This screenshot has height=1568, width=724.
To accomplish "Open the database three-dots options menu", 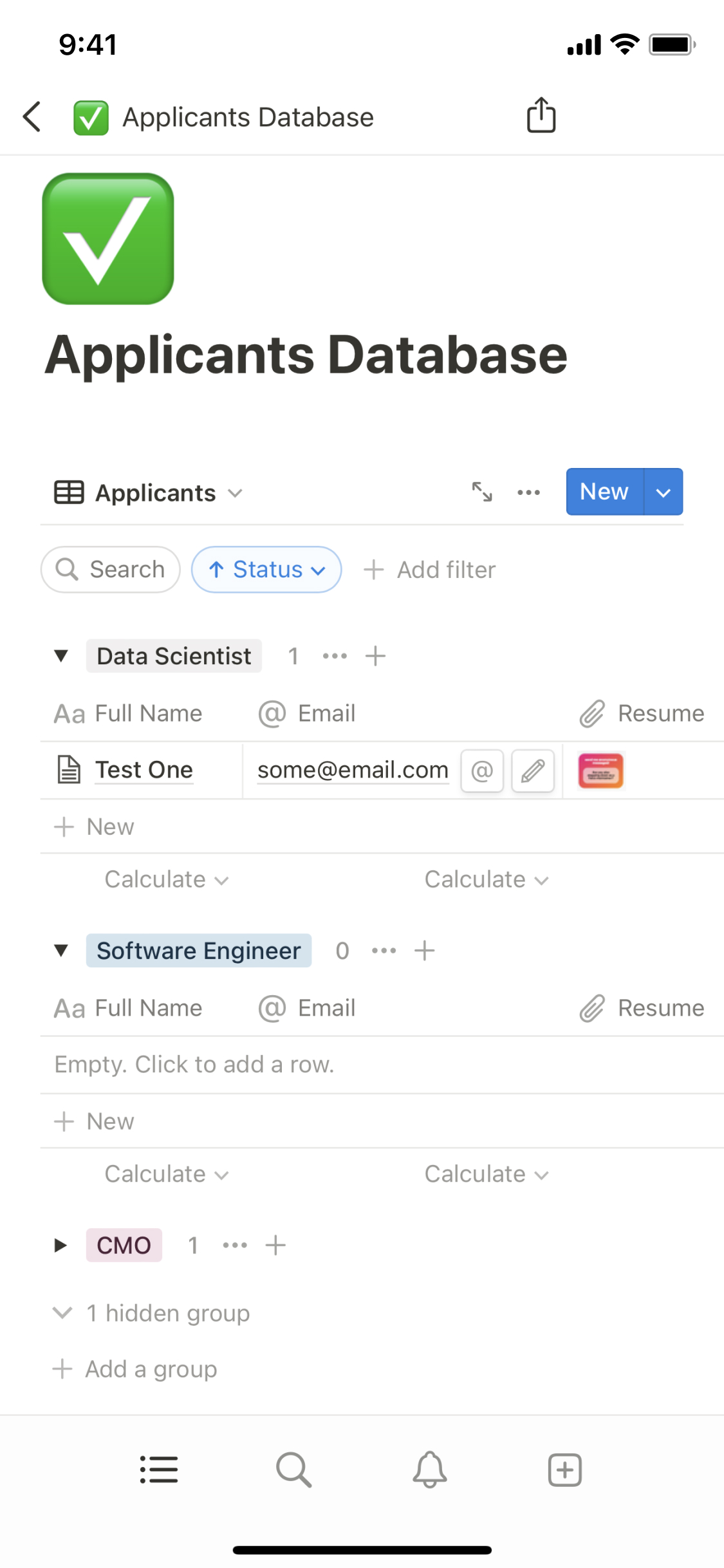I will click(528, 492).
